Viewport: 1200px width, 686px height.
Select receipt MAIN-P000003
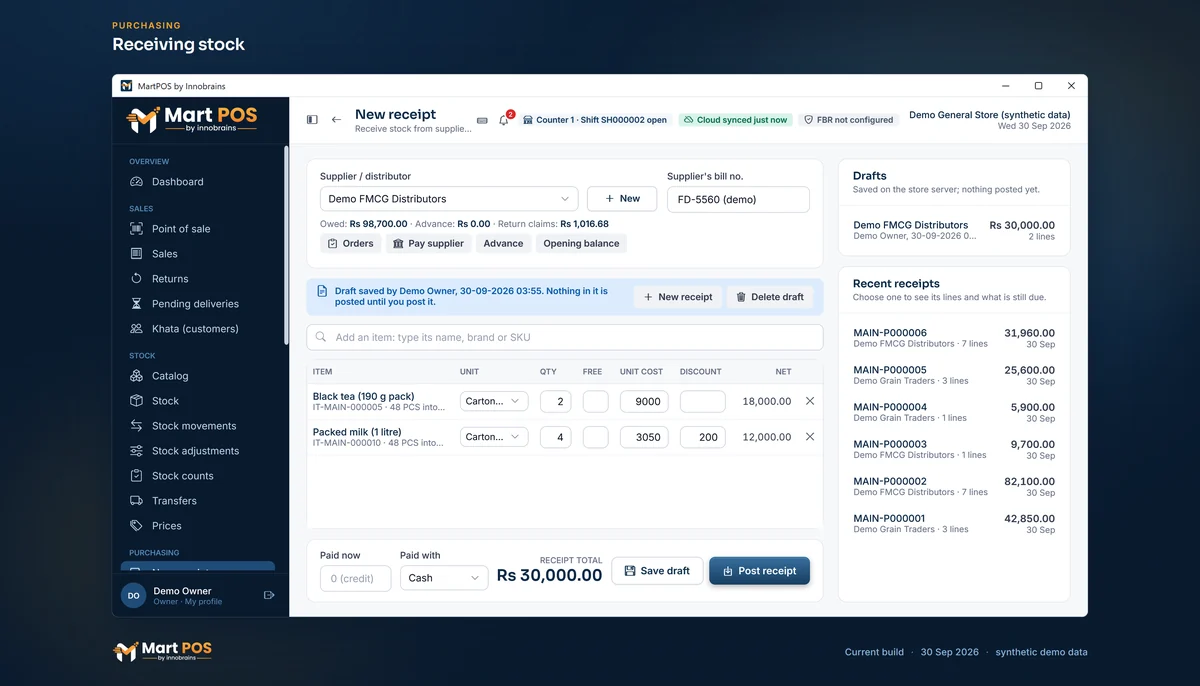(x=954, y=449)
